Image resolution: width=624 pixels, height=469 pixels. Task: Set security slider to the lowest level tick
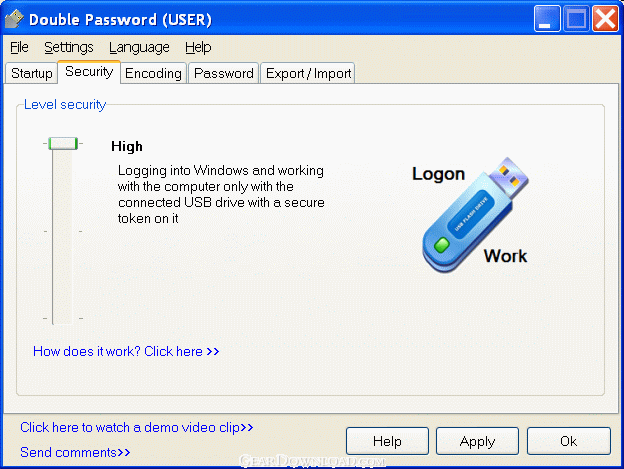[63, 318]
